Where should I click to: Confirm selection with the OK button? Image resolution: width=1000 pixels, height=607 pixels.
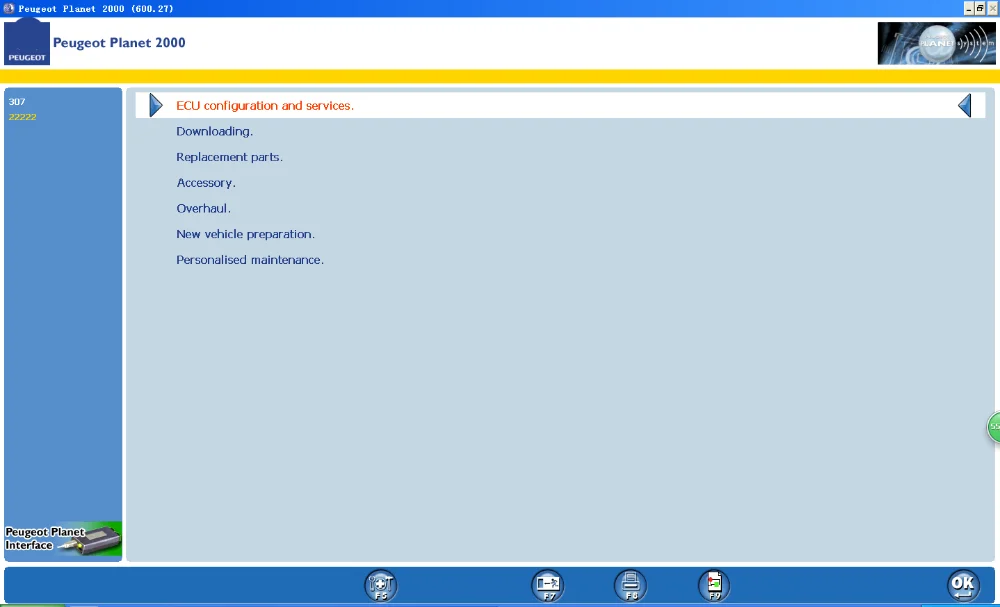[963, 585]
